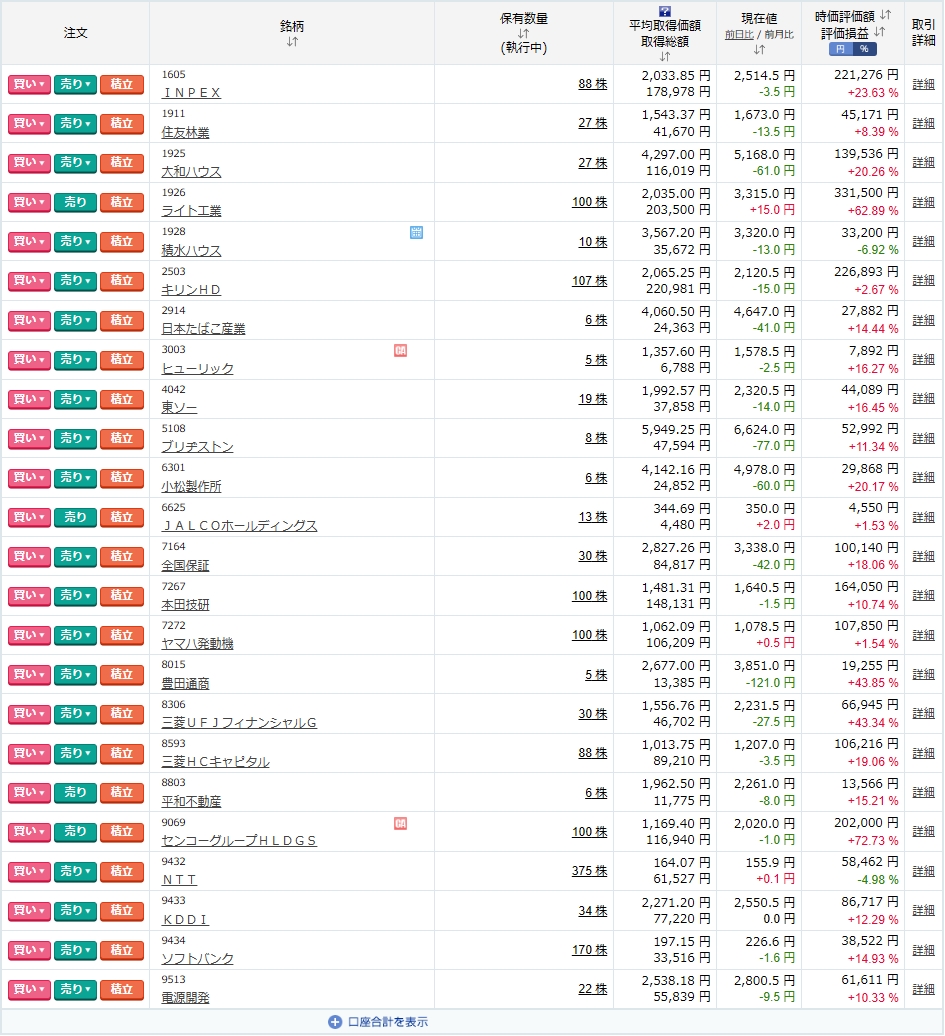Open the 三菱UFJフィナンシャルG stock link

[x=239, y=723]
